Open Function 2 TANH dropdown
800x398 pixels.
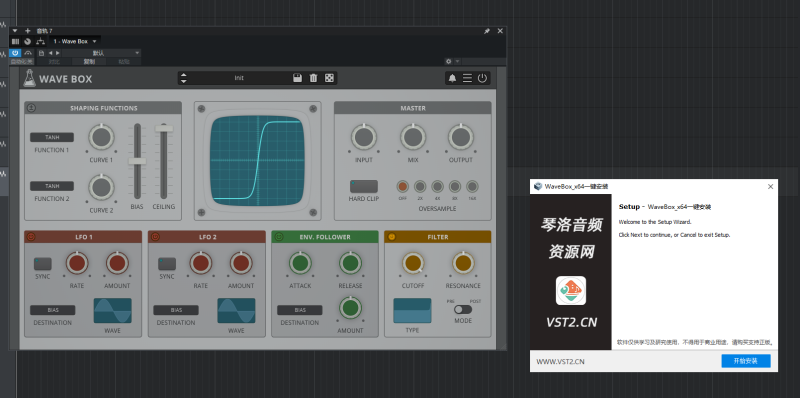[52, 186]
